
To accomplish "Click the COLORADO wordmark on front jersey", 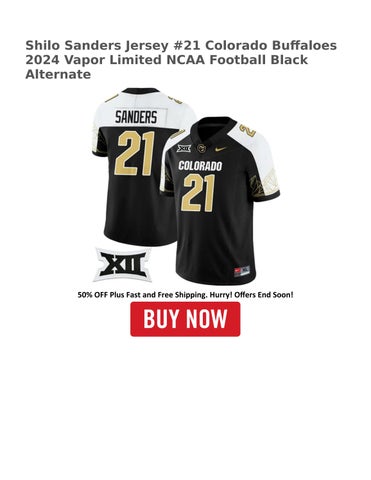I will (200, 165).
